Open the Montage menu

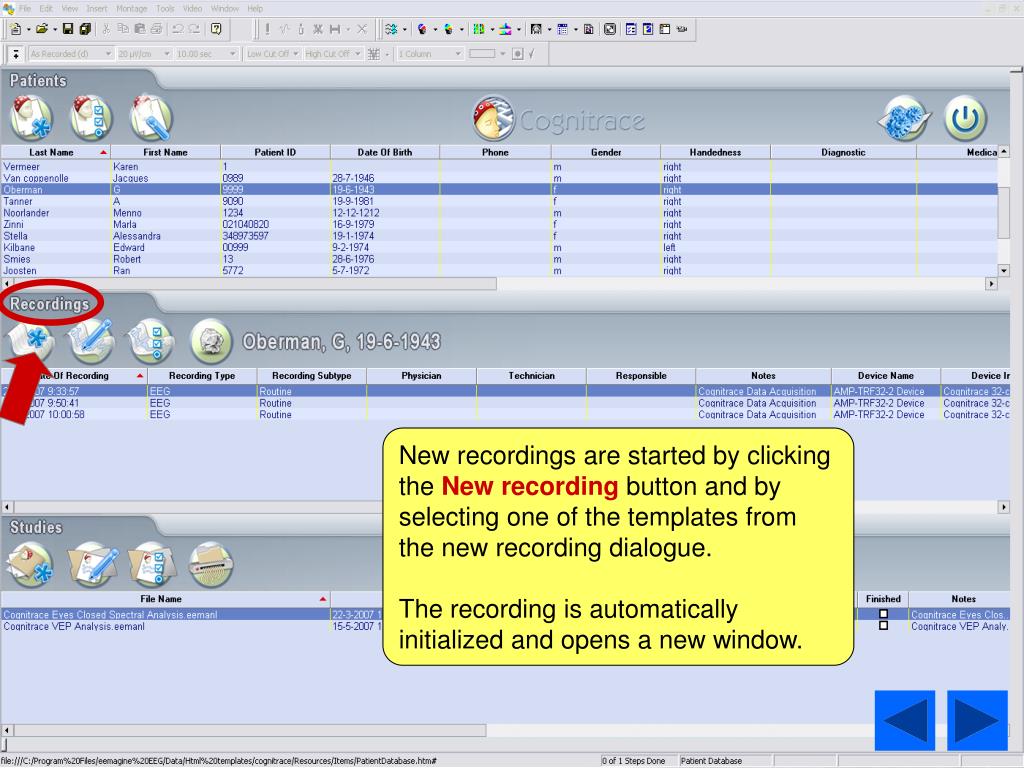click(131, 8)
